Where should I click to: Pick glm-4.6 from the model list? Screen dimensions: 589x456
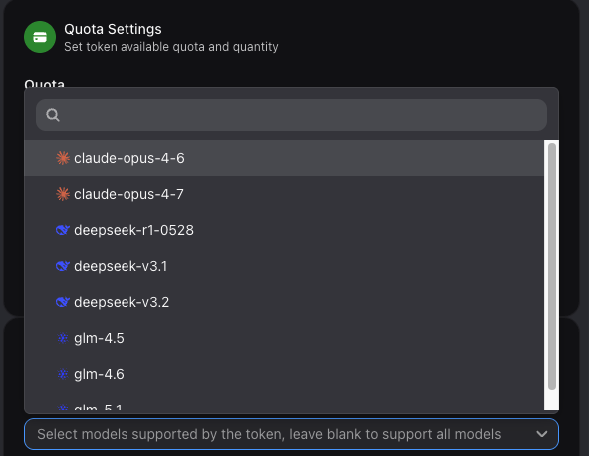284,374
